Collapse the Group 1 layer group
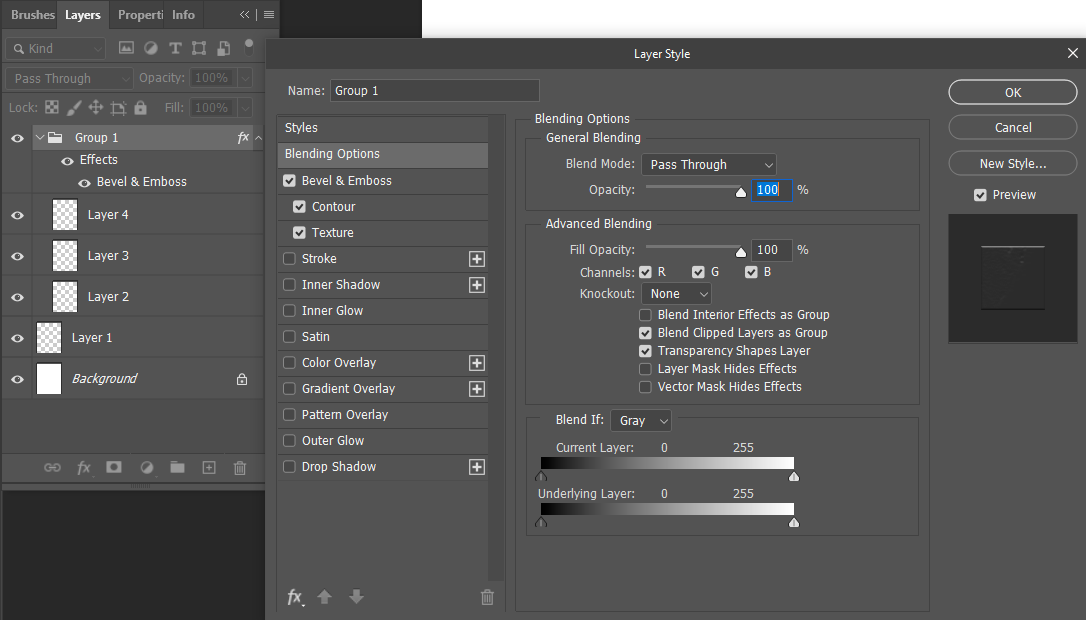This screenshot has width=1086, height=620. tap(40, 138)
